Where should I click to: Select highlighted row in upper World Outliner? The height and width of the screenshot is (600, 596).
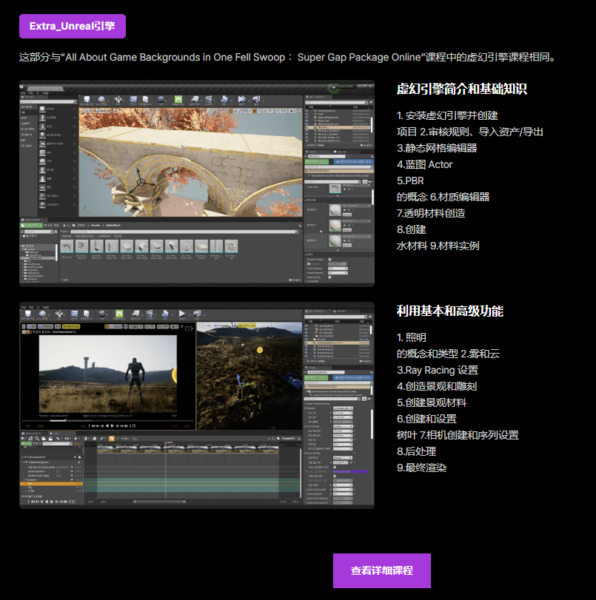[x=337, y=127]
